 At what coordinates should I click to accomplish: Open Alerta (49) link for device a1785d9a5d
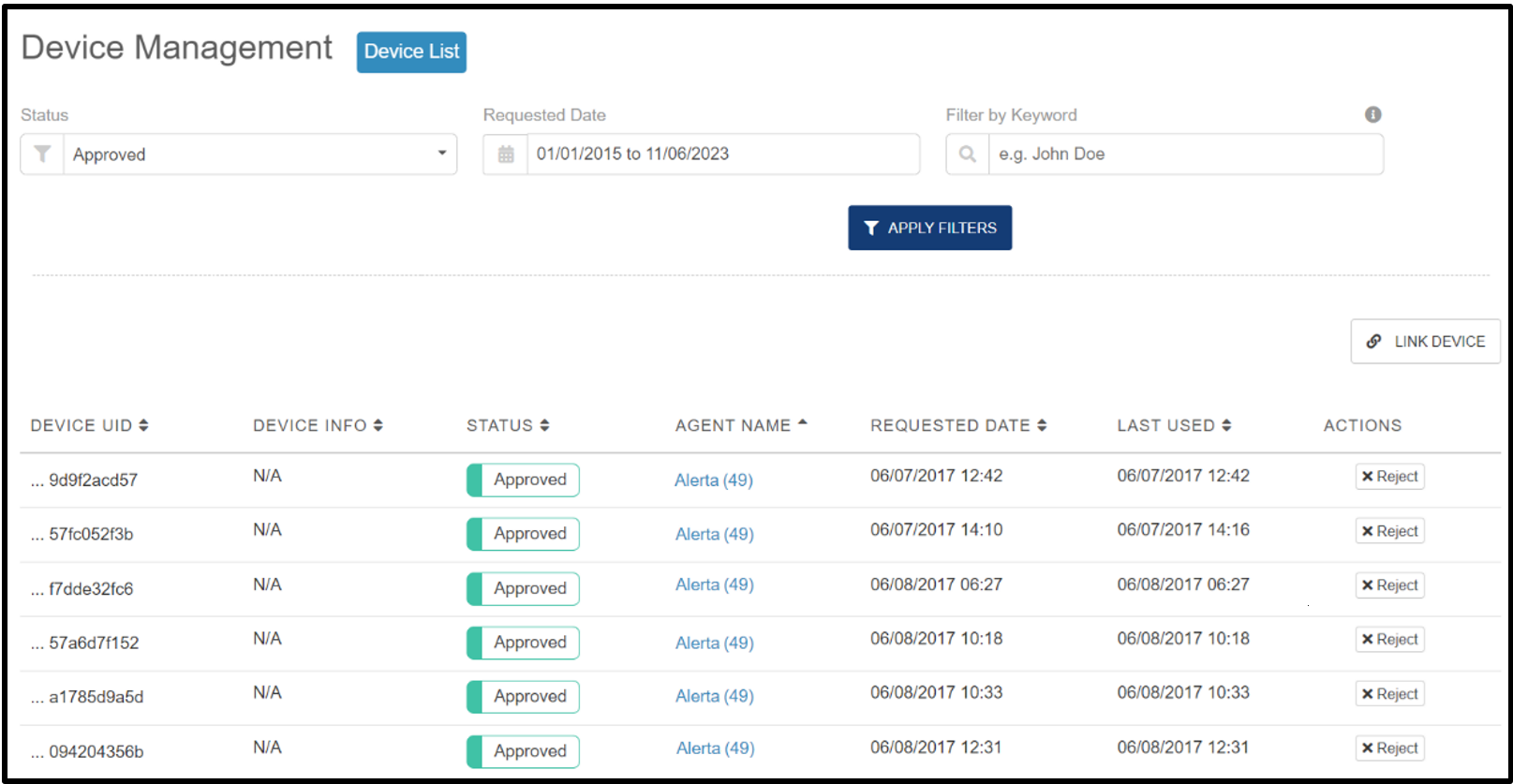pyautogui.click(x=715, y=696)
